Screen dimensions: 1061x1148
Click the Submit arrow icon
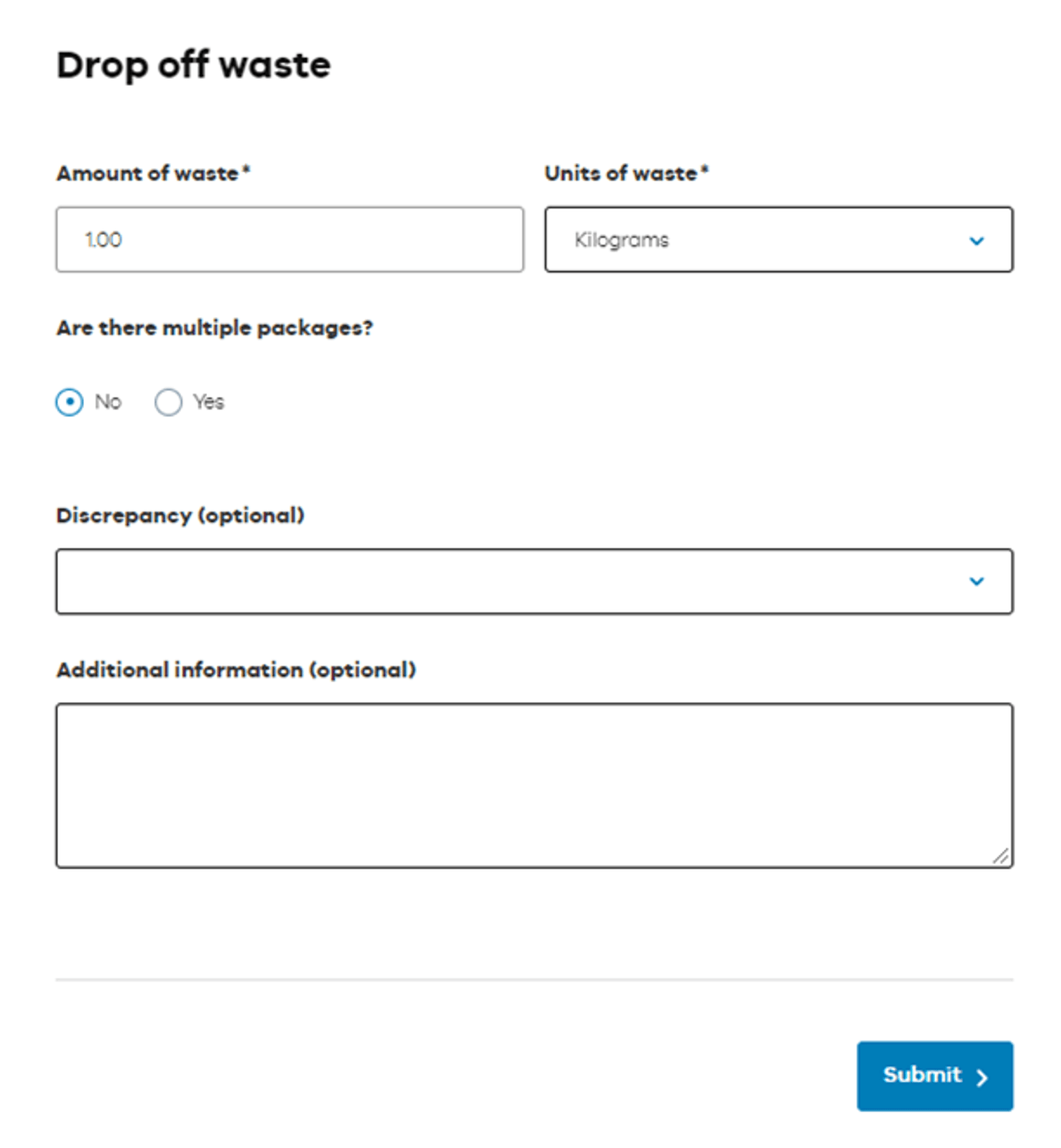pyautogui.click(x=981, y=1078)
